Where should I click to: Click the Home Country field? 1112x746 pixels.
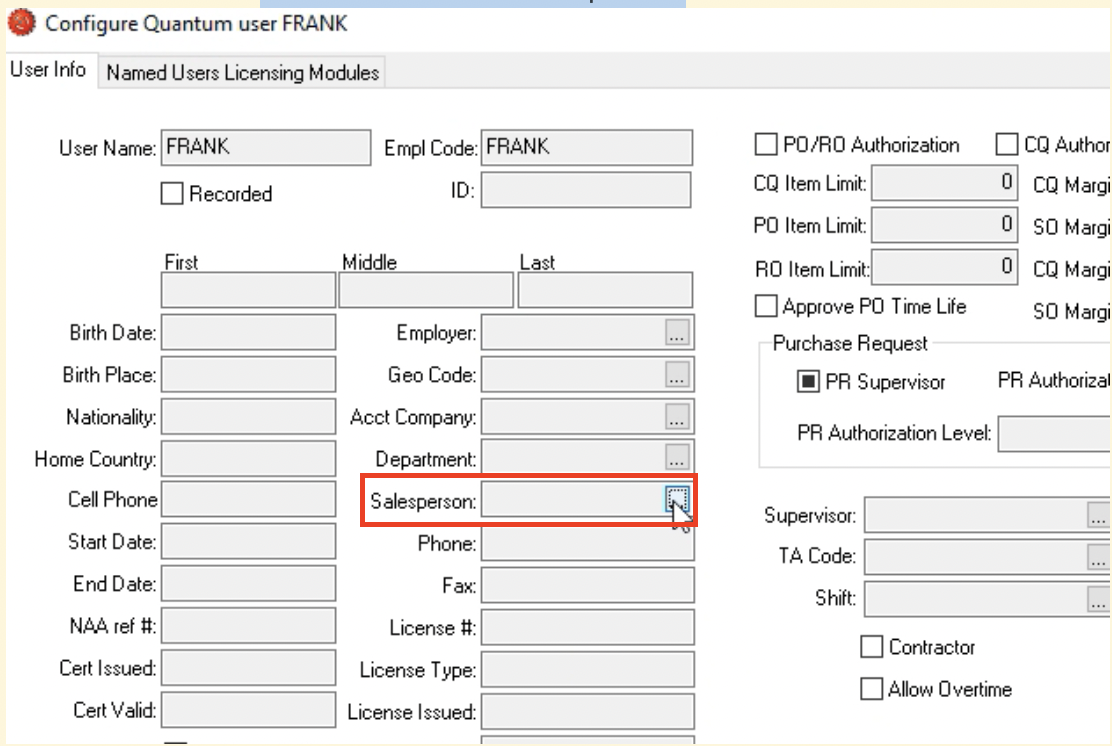[248, 459]
